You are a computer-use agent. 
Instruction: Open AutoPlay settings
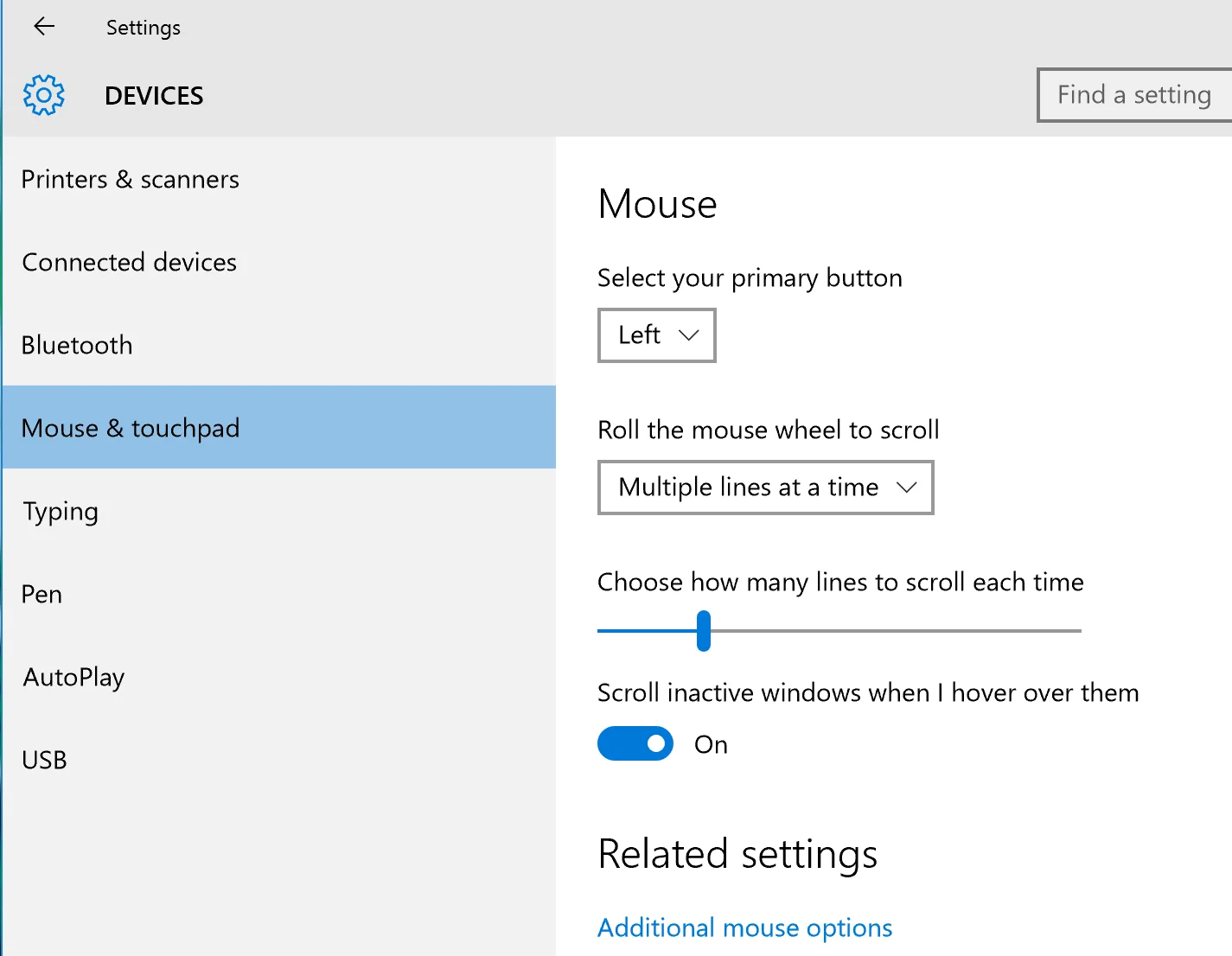pos(278,677)
